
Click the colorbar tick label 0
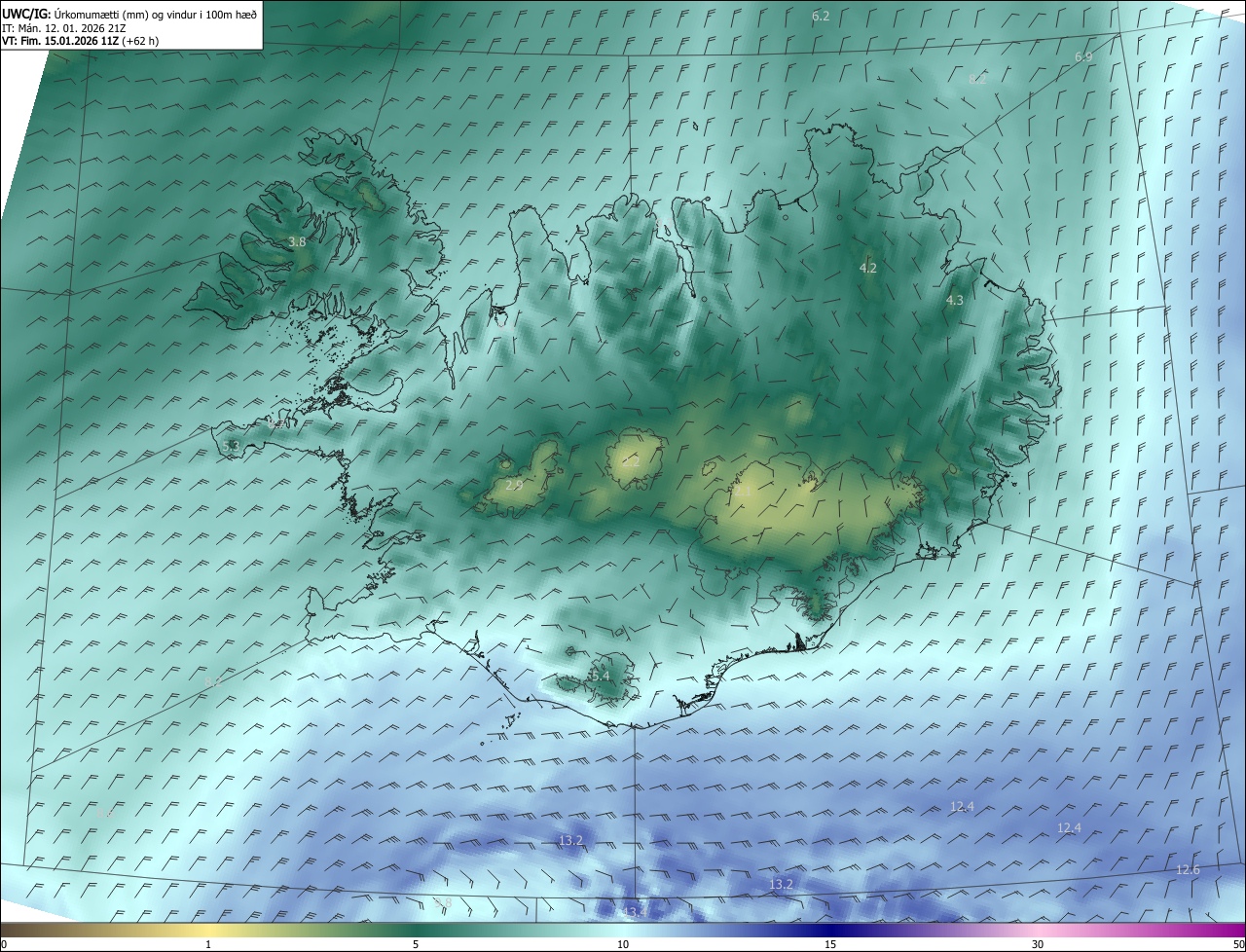pyautogui.click(x=4, y=944)
